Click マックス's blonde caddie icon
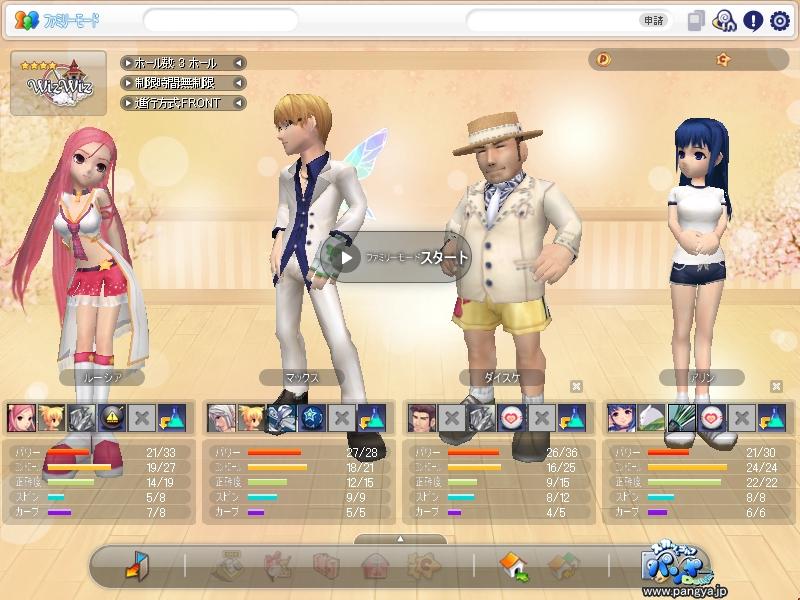This screenshot has width=800, height=600. tap(252, 418)
